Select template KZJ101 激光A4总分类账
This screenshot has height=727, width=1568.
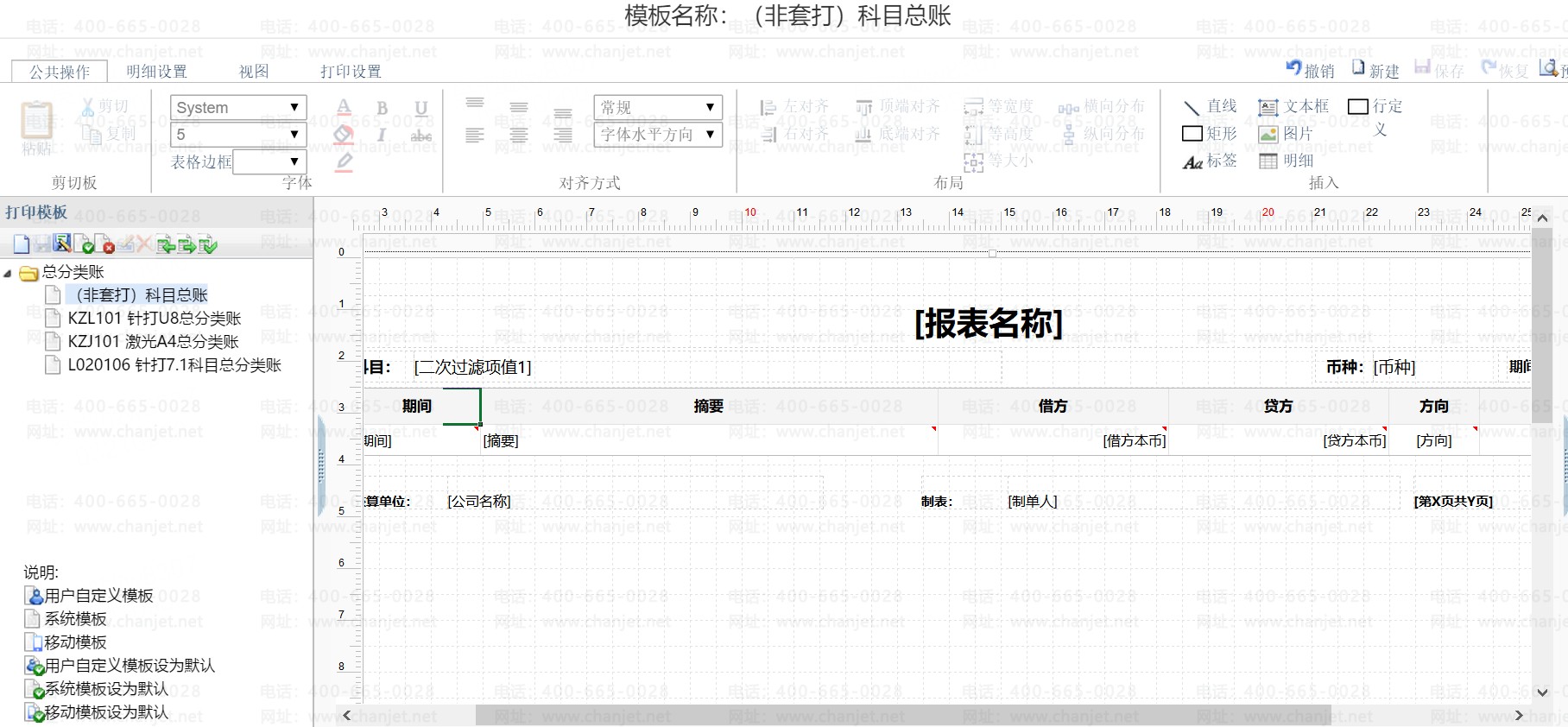tap(154, 342)
